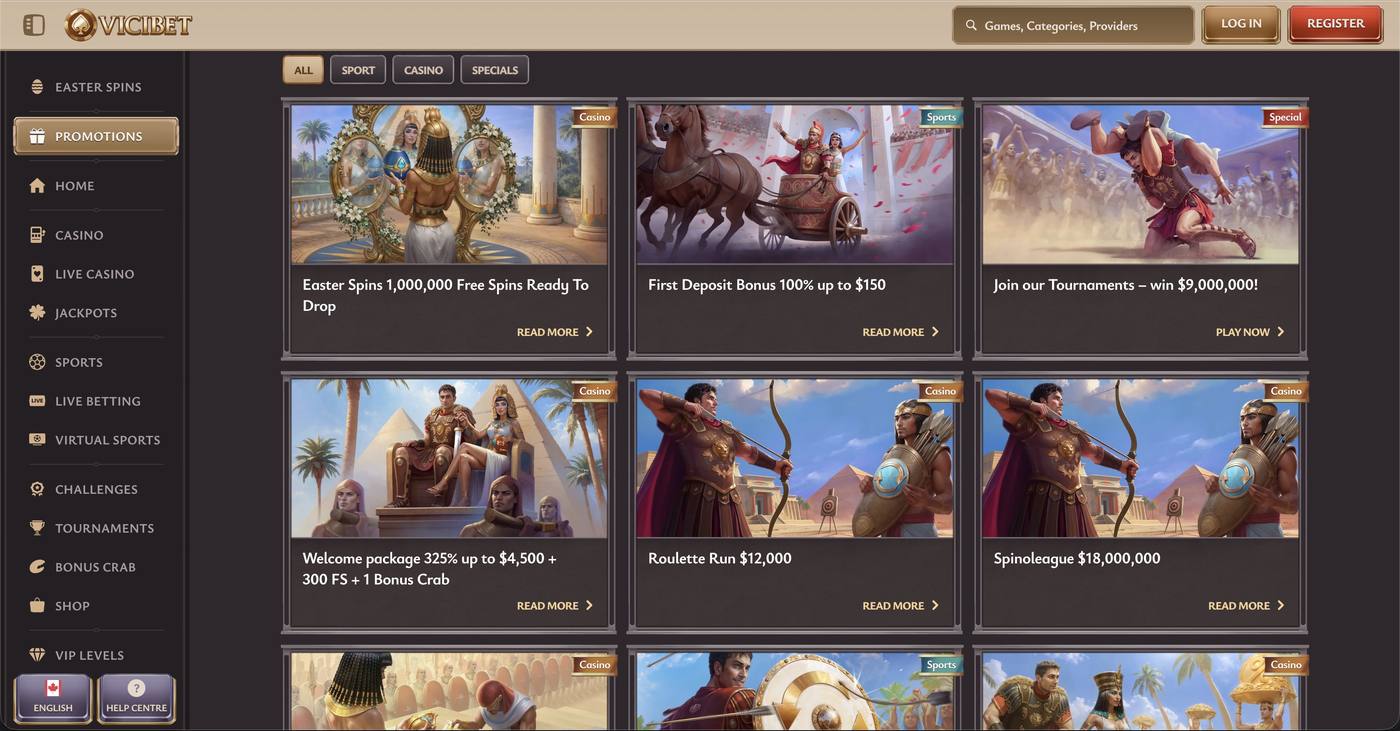Filter promotions by Casino

pos(423,70)
